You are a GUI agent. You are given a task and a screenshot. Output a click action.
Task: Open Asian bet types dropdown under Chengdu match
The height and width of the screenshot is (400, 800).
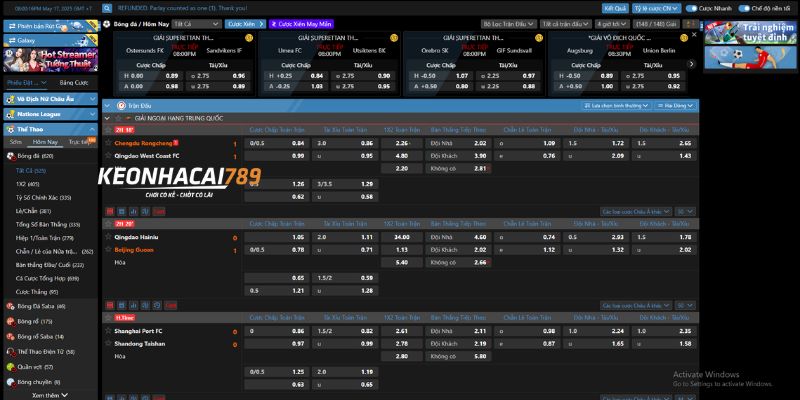[637, 211]
